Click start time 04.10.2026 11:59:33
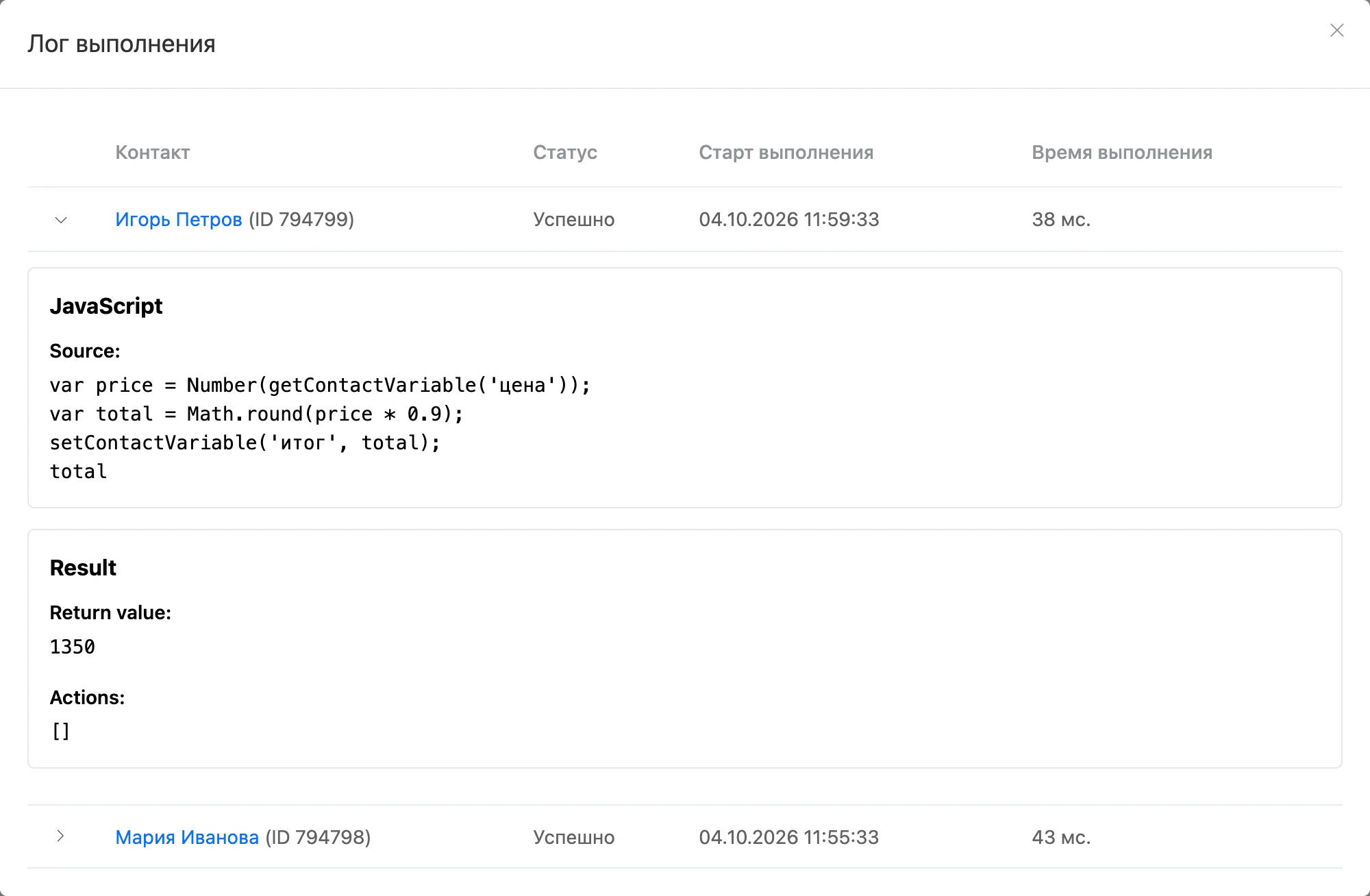 (x=788, y=219)
